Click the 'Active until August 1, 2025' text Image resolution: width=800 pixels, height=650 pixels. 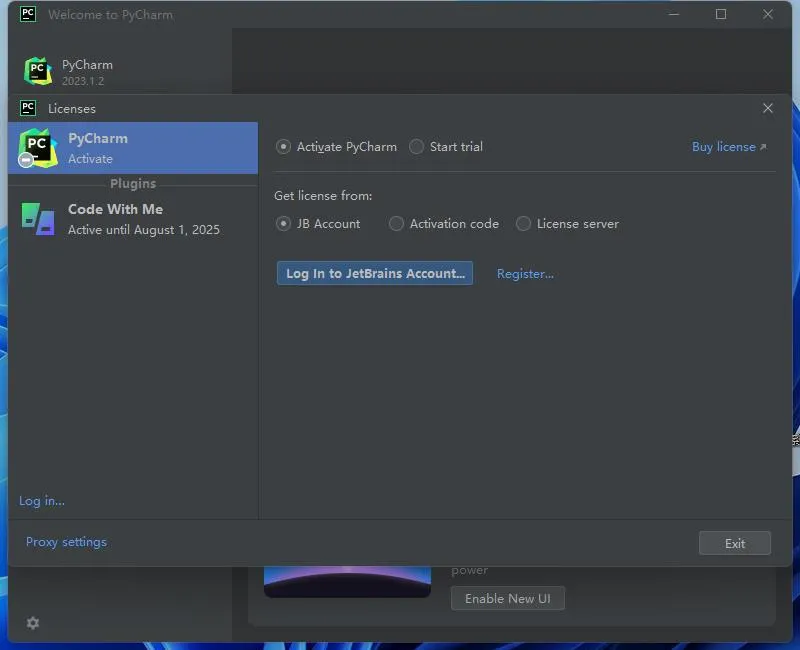click(144, 230)
